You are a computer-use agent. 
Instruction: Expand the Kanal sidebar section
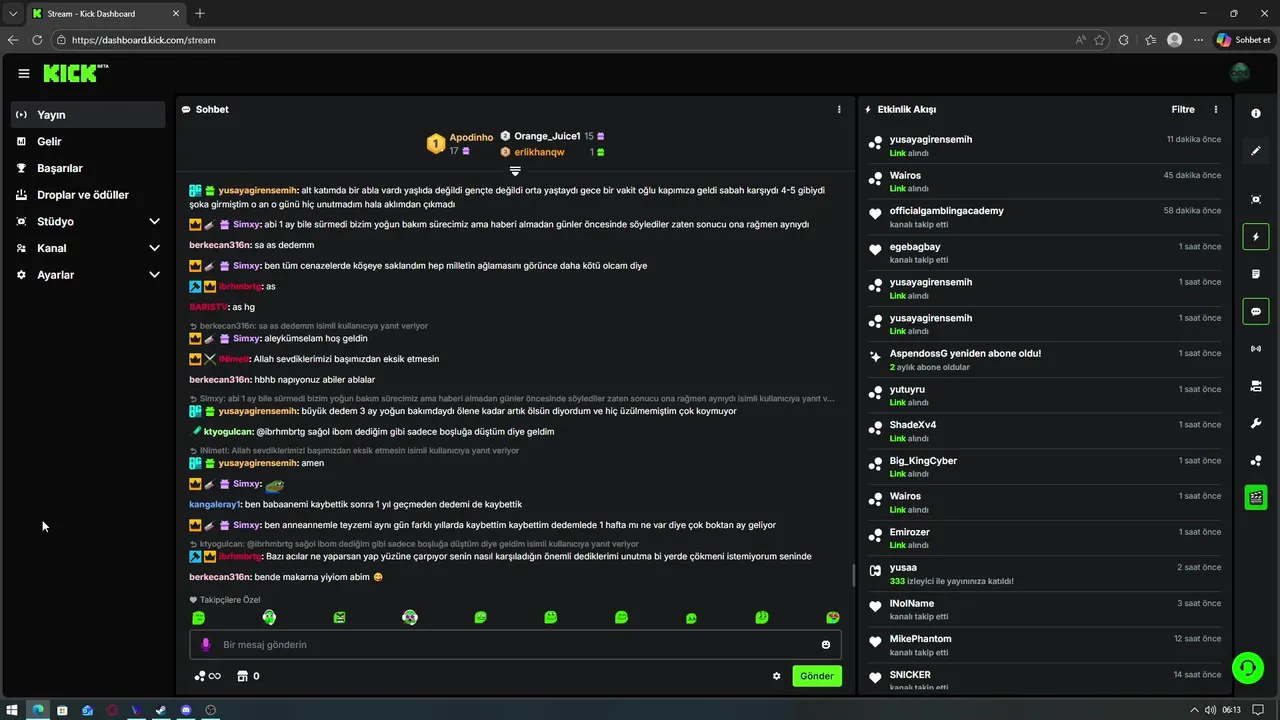tap(155, 248)
